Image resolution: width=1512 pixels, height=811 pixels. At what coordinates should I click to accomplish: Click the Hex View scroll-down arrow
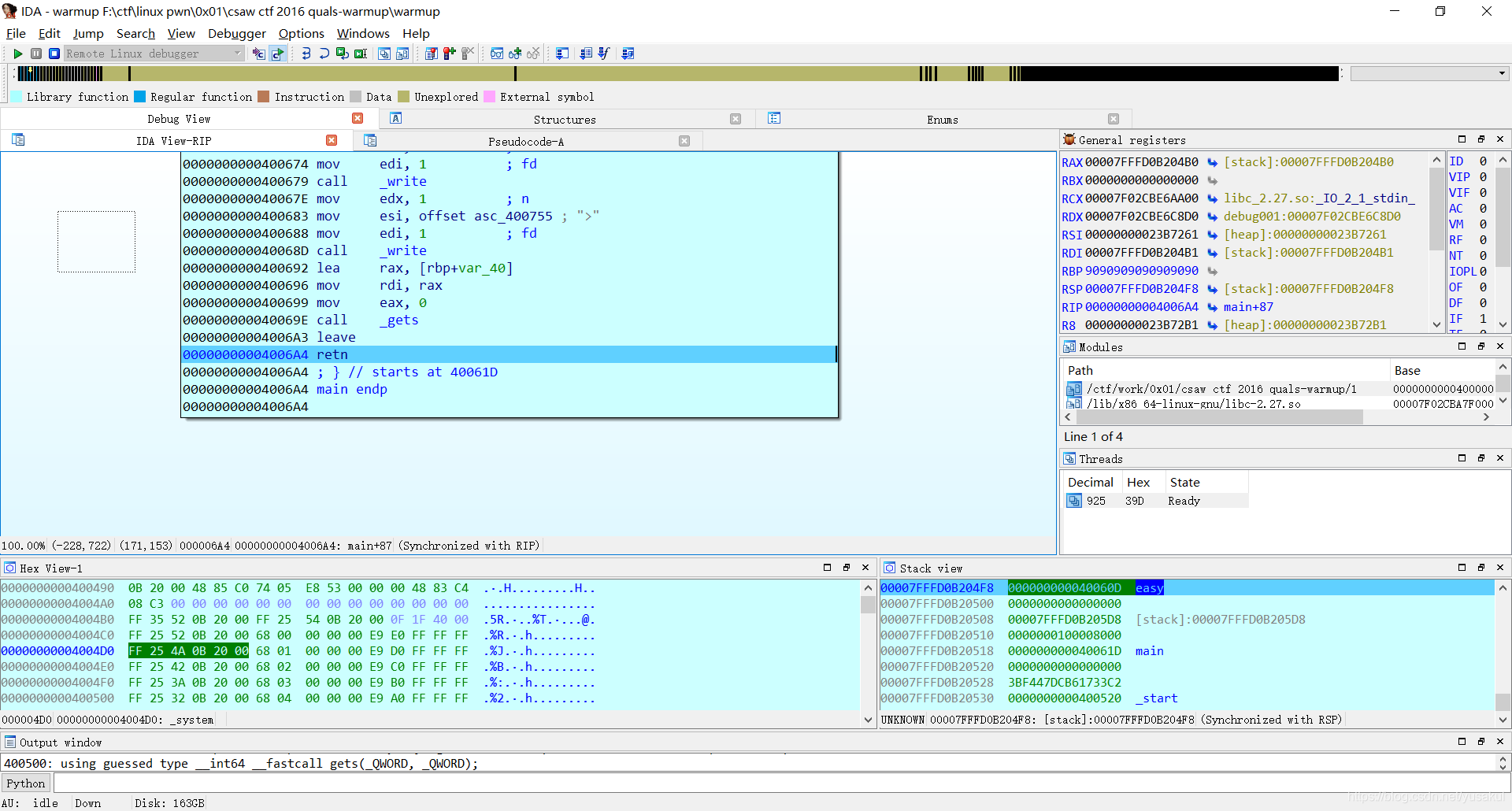pos(868,720)
